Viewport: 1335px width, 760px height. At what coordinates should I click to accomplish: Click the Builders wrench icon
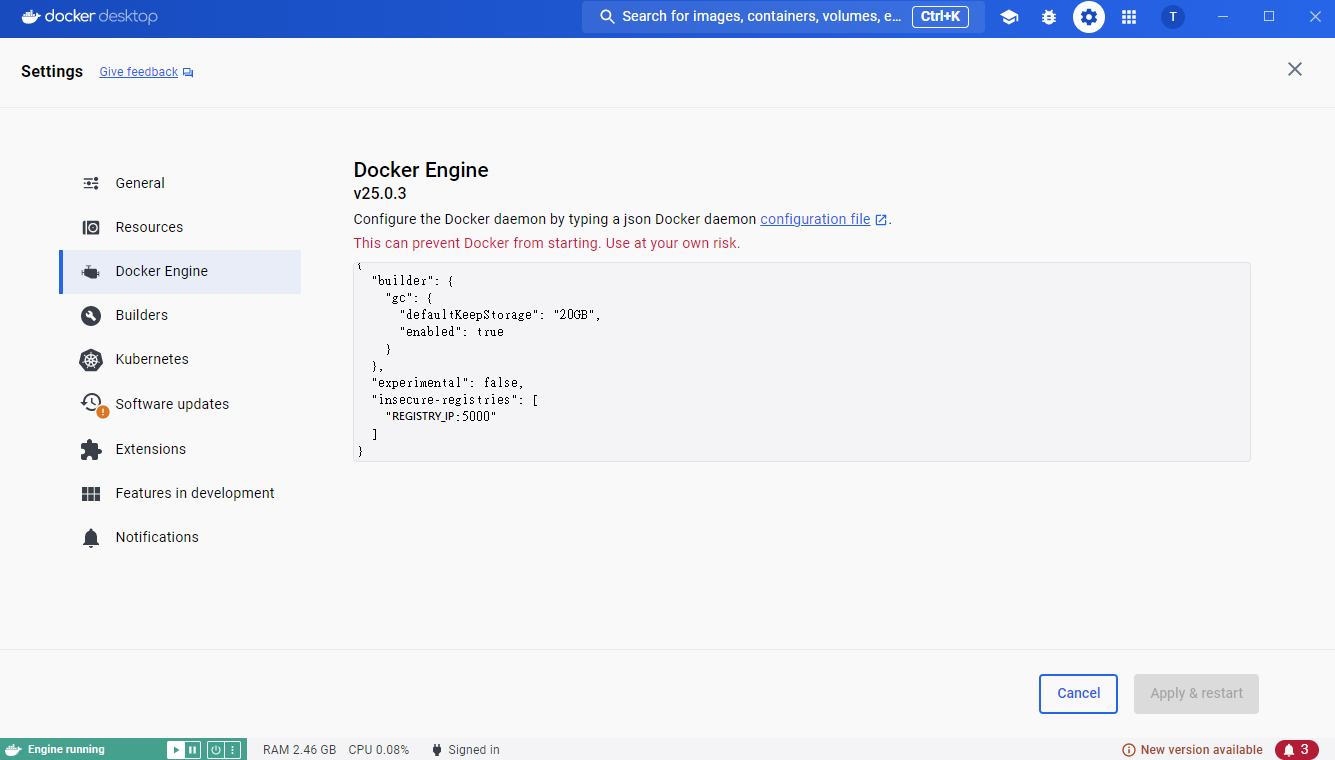[91, 315]
